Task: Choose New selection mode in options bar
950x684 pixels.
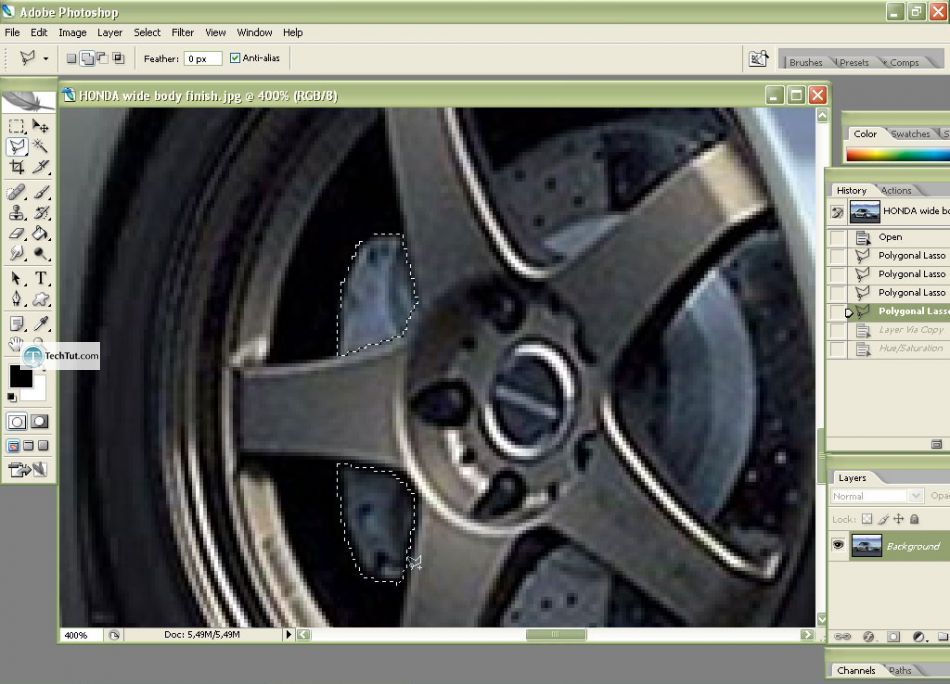Action: [x=71, y=59]
